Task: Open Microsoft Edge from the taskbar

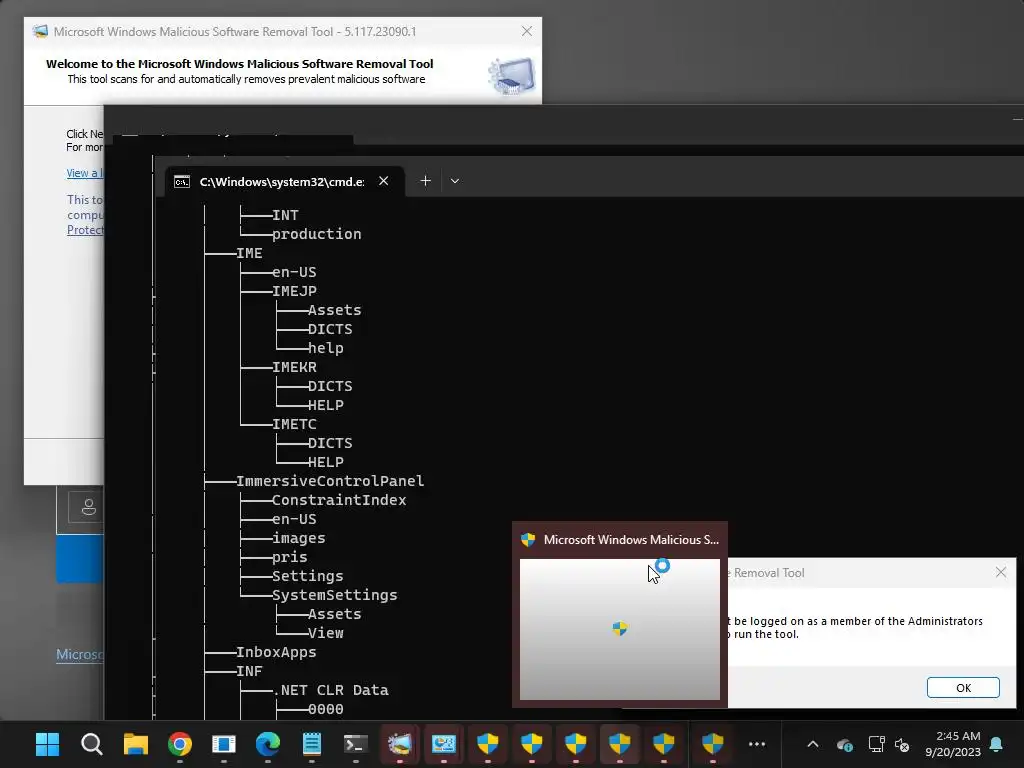Action: tap(268, 744)
